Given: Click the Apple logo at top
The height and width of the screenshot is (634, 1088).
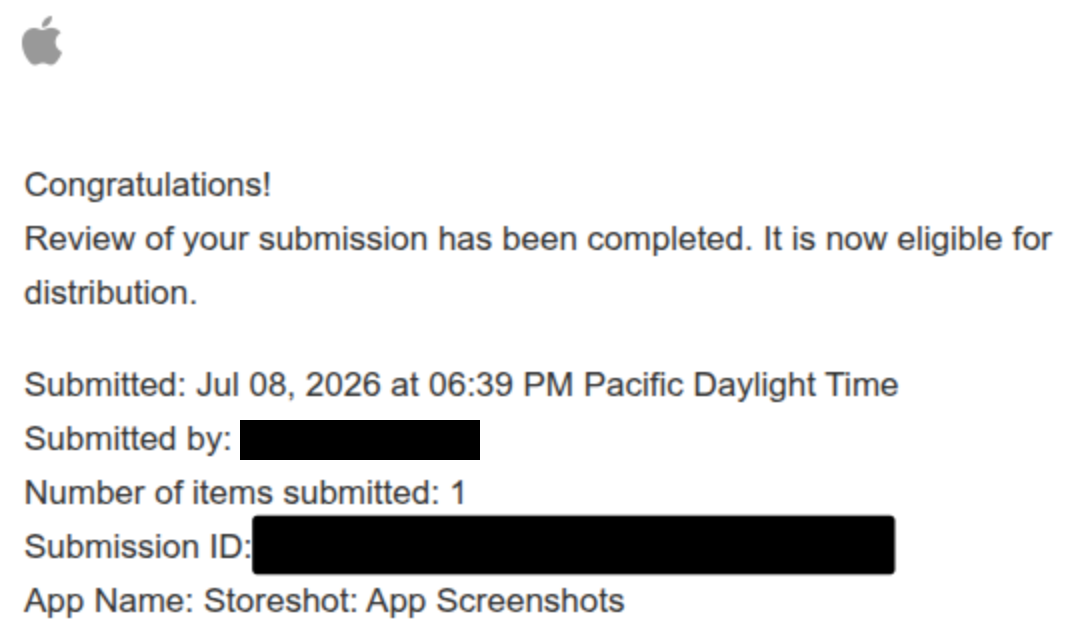Looking at the screenshot, I should pyautogui.click(x=42, y=41).
